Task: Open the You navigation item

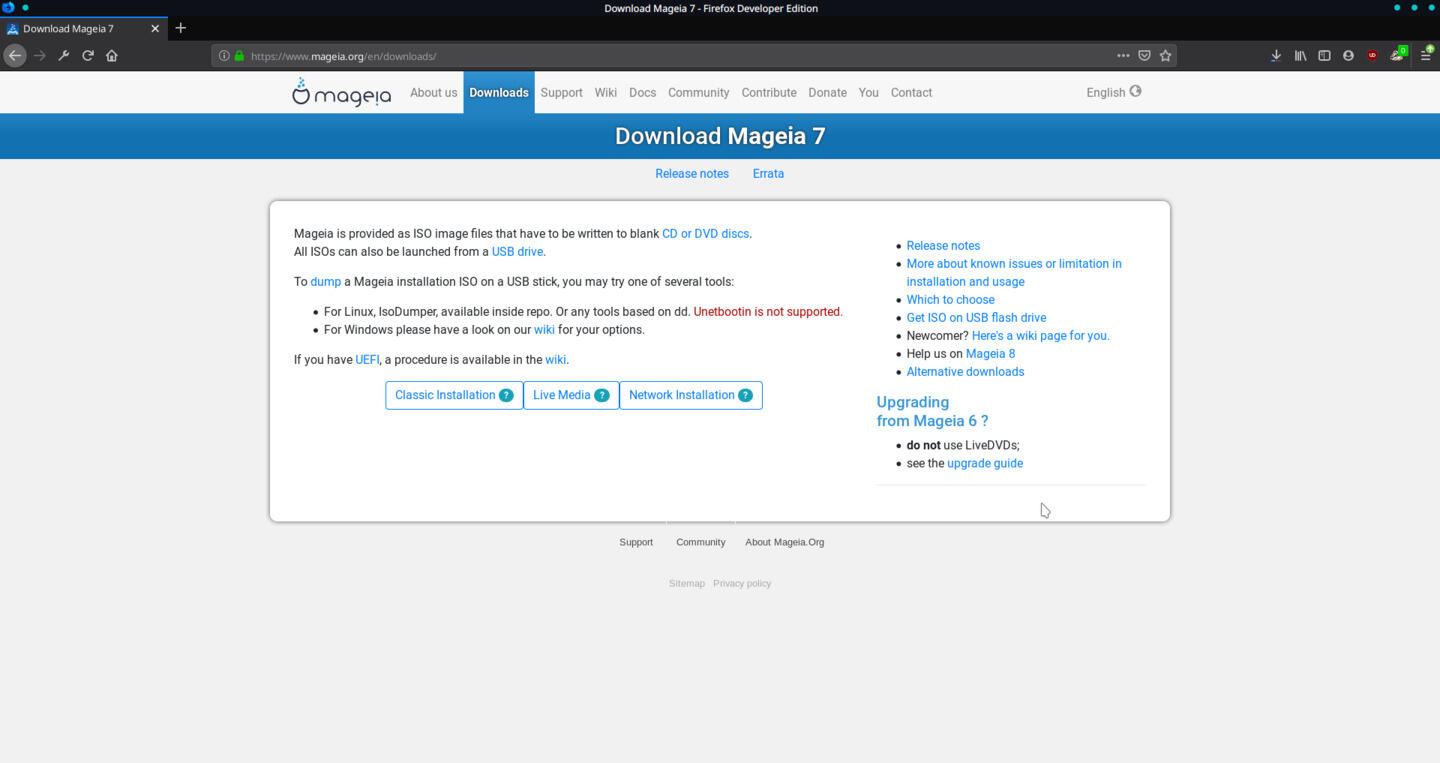Action: [x=868, y=92]
